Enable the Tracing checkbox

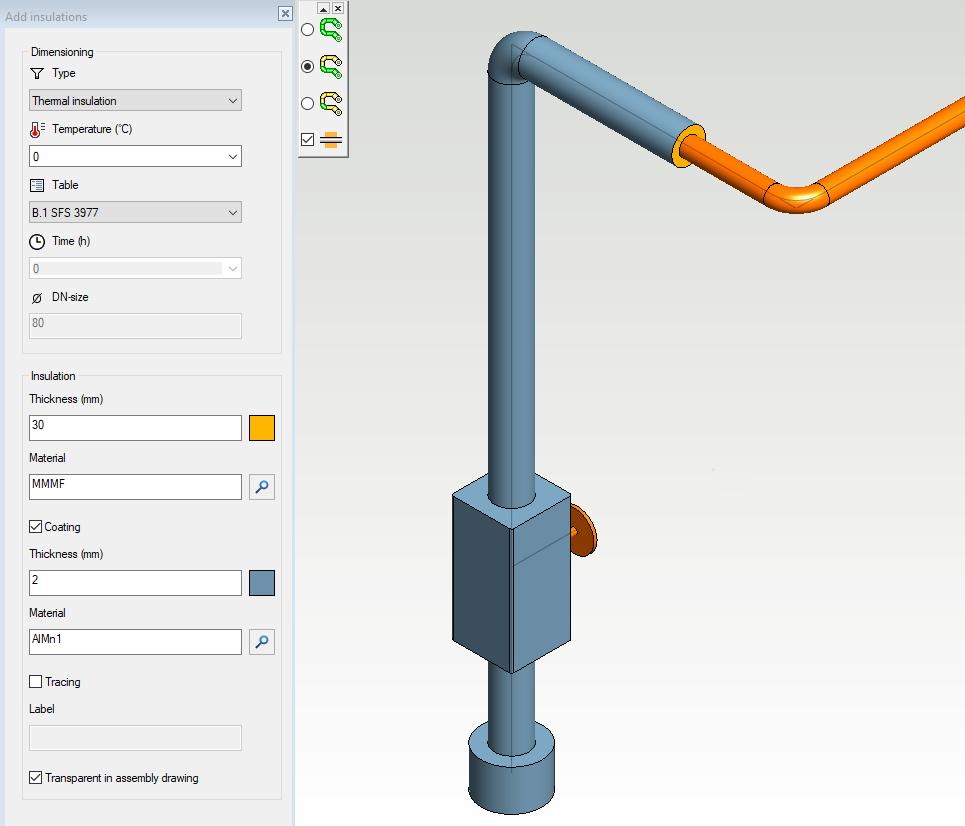point(36,682)
